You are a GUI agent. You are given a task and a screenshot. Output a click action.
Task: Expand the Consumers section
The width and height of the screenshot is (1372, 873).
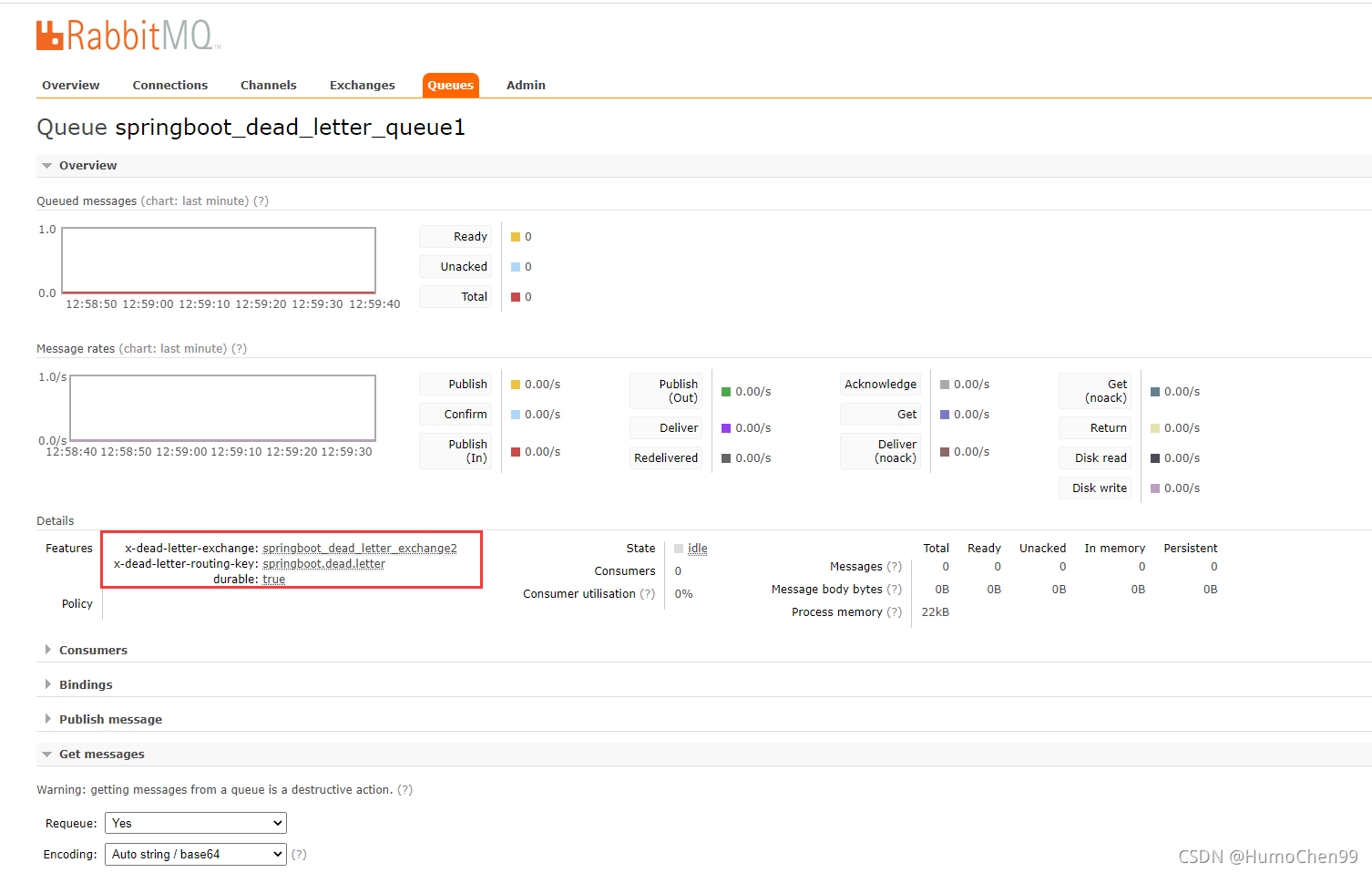click(93, 650)
